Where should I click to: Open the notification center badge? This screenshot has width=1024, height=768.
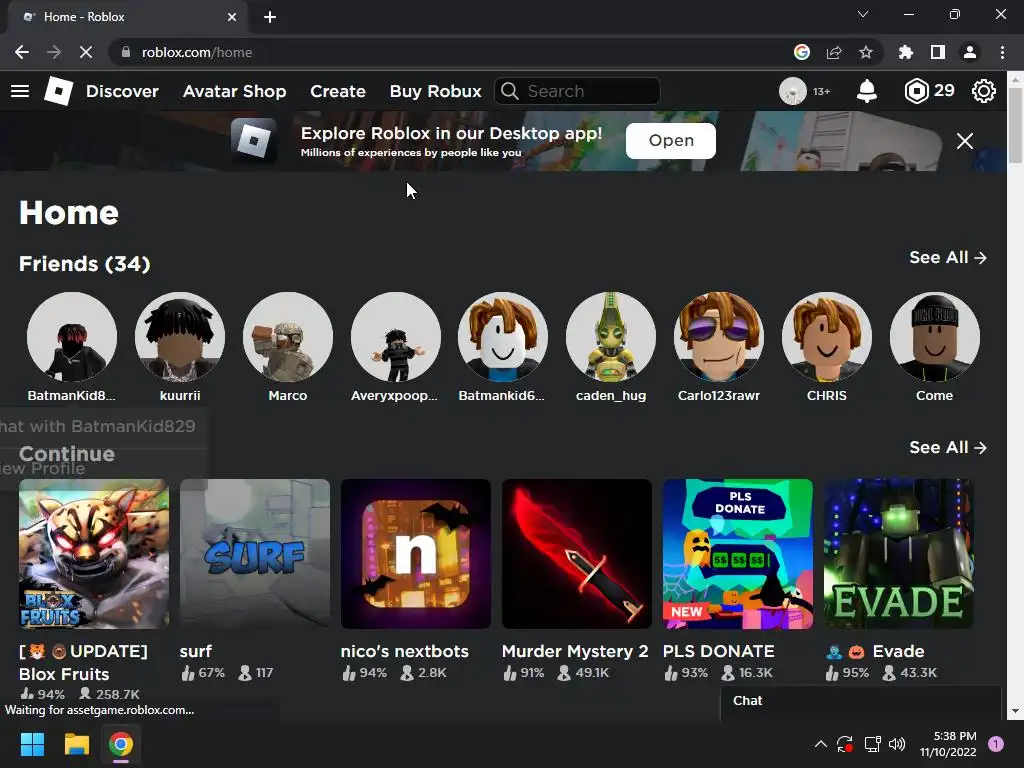[x=996, y=744]
